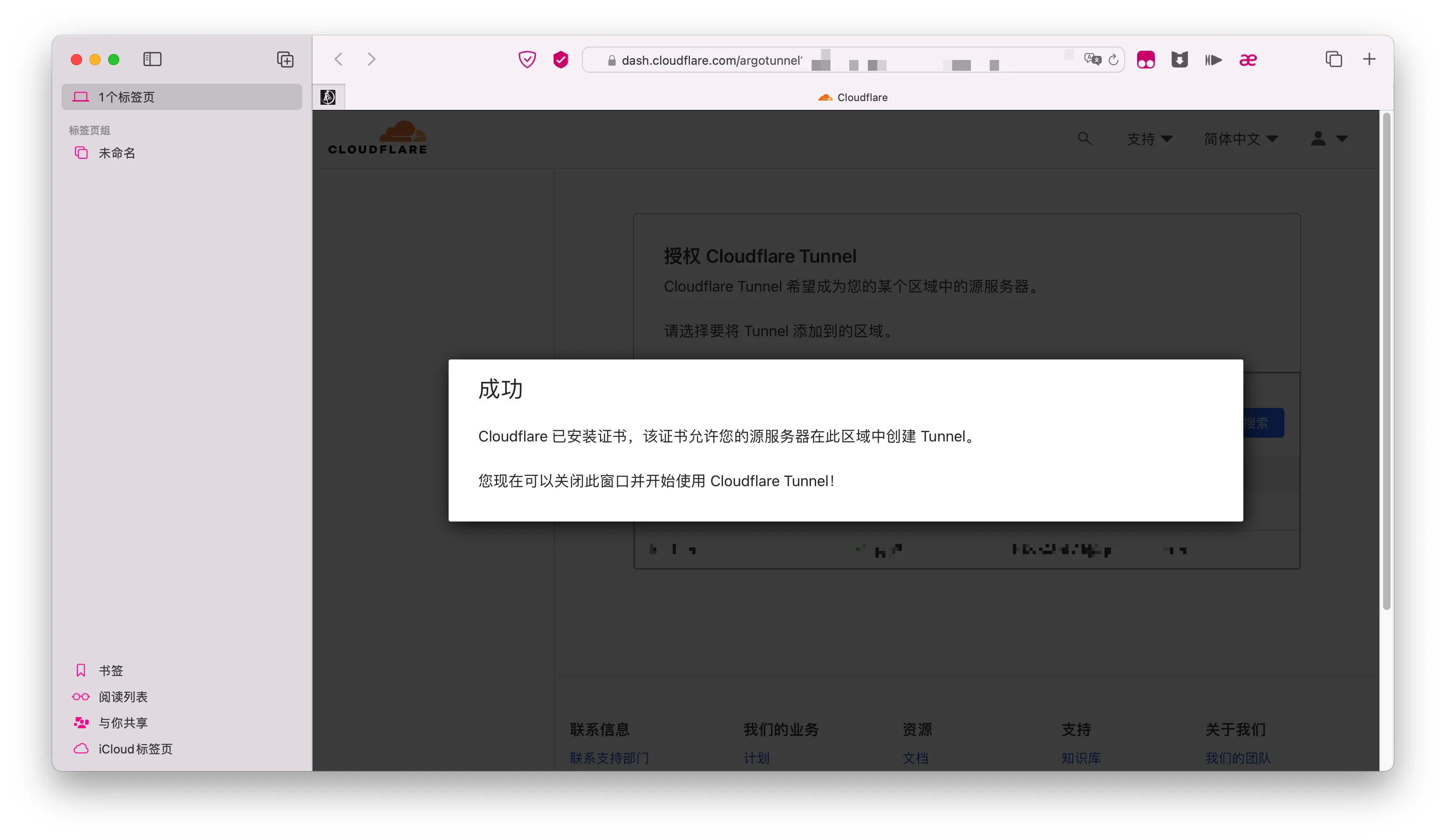Viewport: 1446px width, 840px height.
Task: Click the page vertical scrollbar
Action: 1387,361
